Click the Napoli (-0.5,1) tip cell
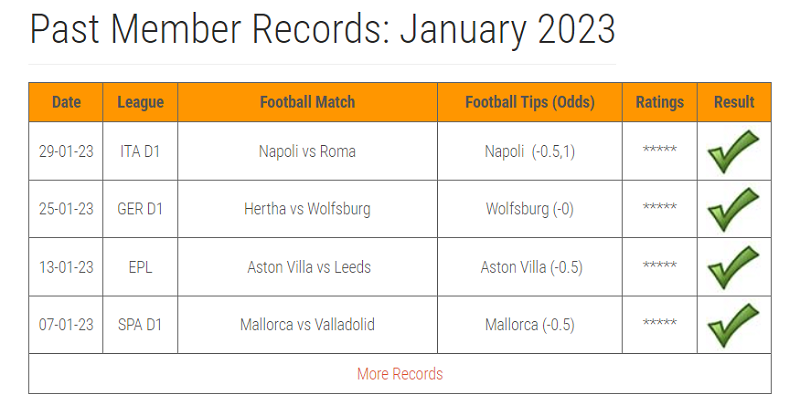800x395 pixels. tap(530, 151)
